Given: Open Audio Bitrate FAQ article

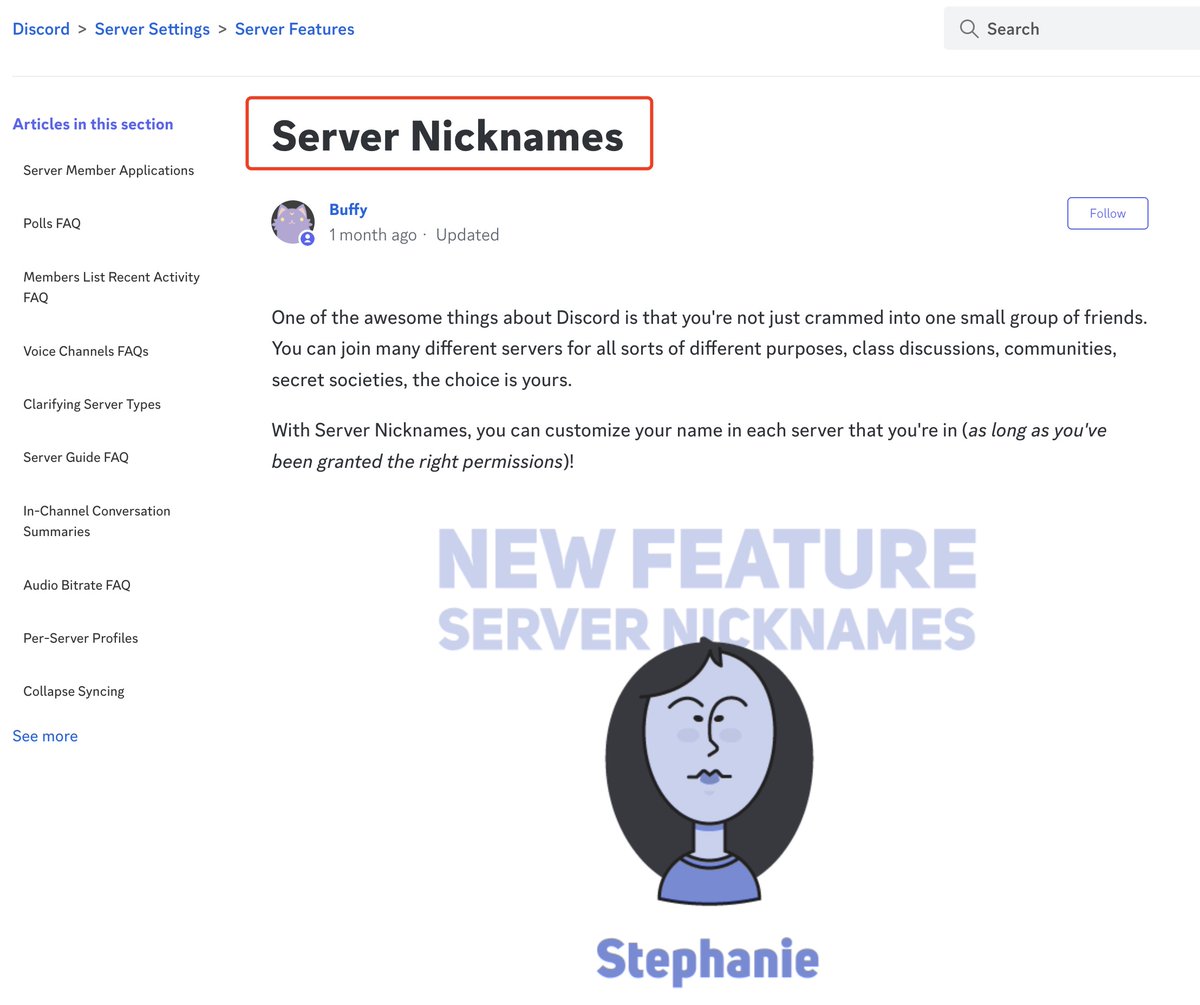Looking at the screenshot, I should point(77,585).
